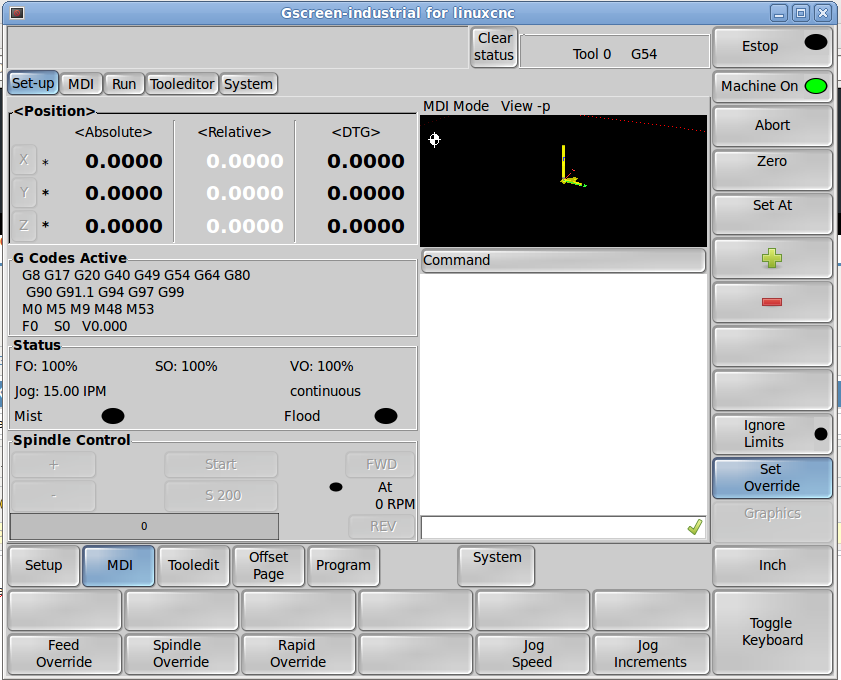The height and width of the screenshot is (680, 841).
Task: Select the Y axis button
Action: [x=24, y=192]
